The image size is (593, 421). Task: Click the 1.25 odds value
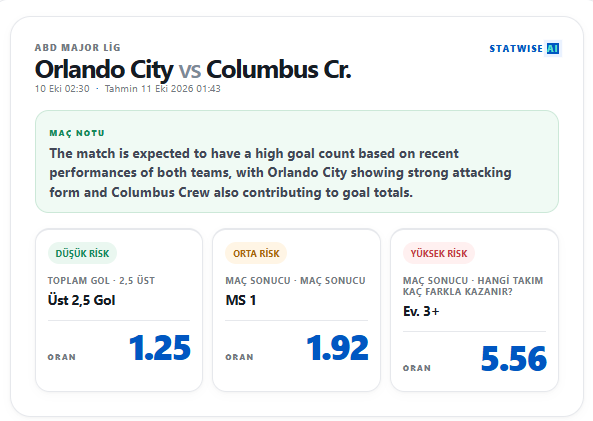[160, 348]
